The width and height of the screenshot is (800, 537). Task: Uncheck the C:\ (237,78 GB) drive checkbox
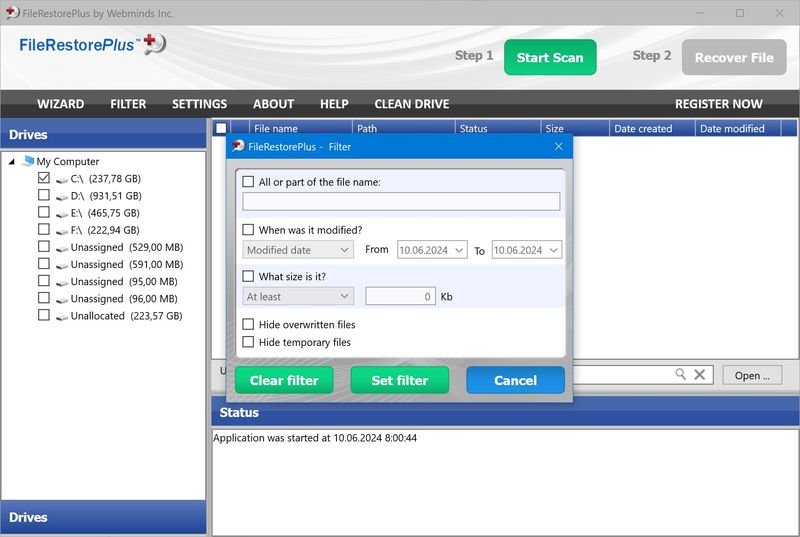point(44,178)
